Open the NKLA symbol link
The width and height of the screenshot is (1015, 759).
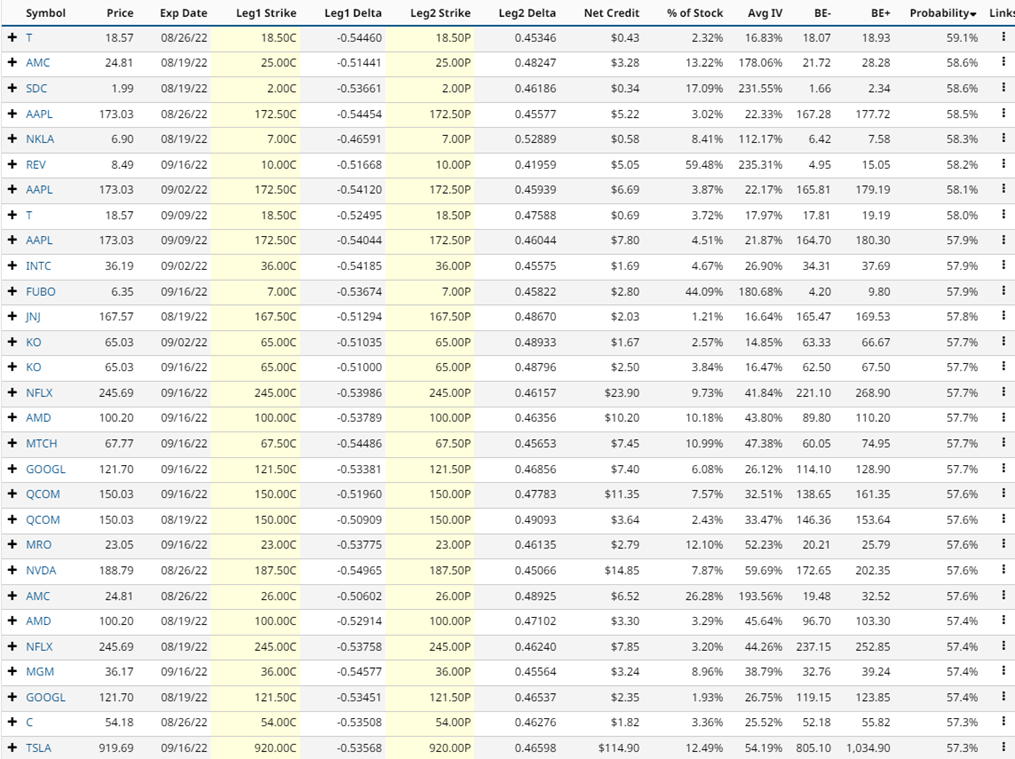pos(40,138)
